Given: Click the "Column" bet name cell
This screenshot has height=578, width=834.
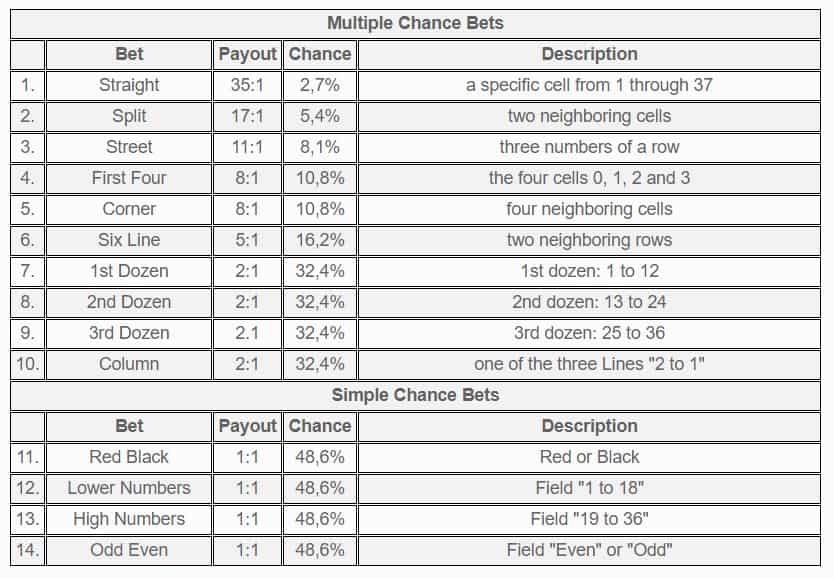Looking at the screenshot, I should (x=129, y=364).
